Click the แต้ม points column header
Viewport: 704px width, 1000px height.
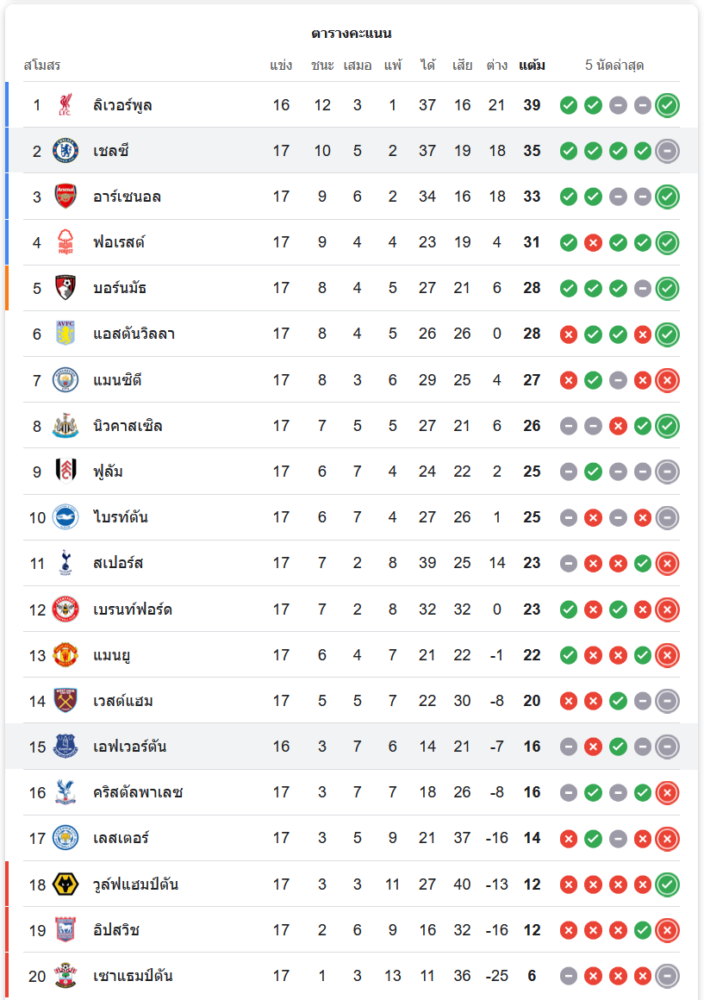[x=532, y=66]
